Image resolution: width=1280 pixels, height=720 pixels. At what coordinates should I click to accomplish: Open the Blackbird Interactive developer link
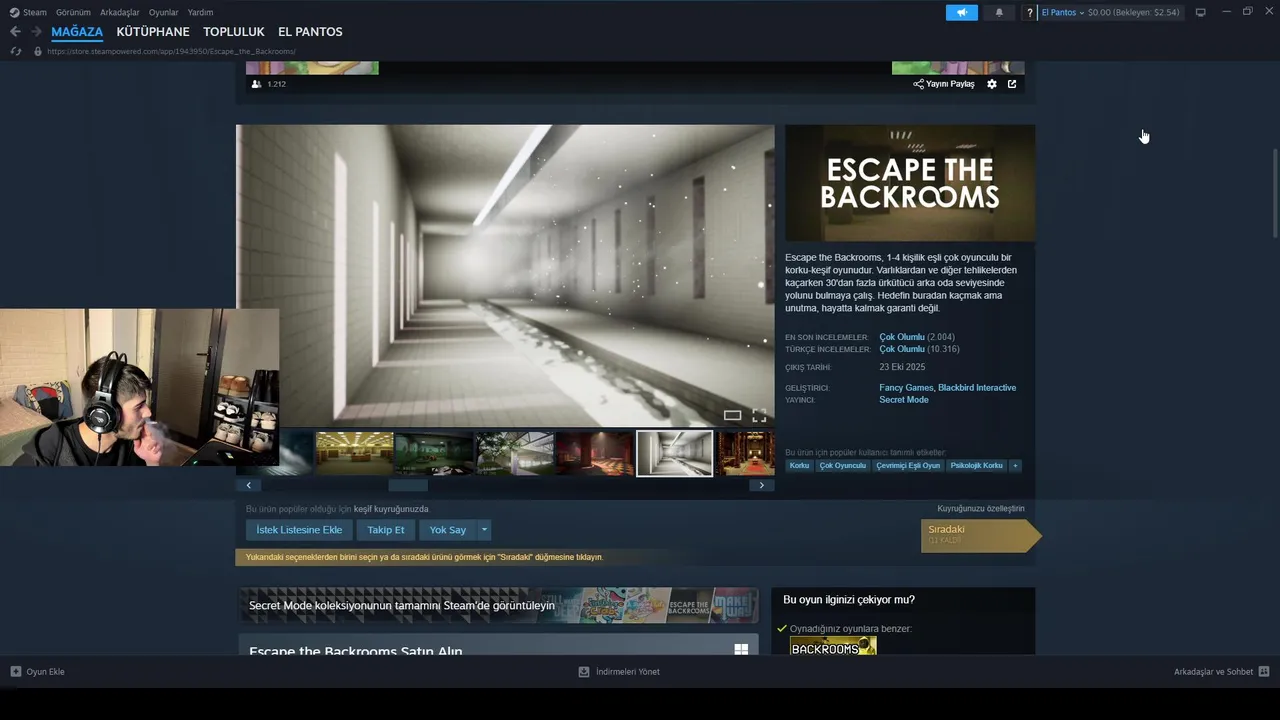(x=977, y=388)
